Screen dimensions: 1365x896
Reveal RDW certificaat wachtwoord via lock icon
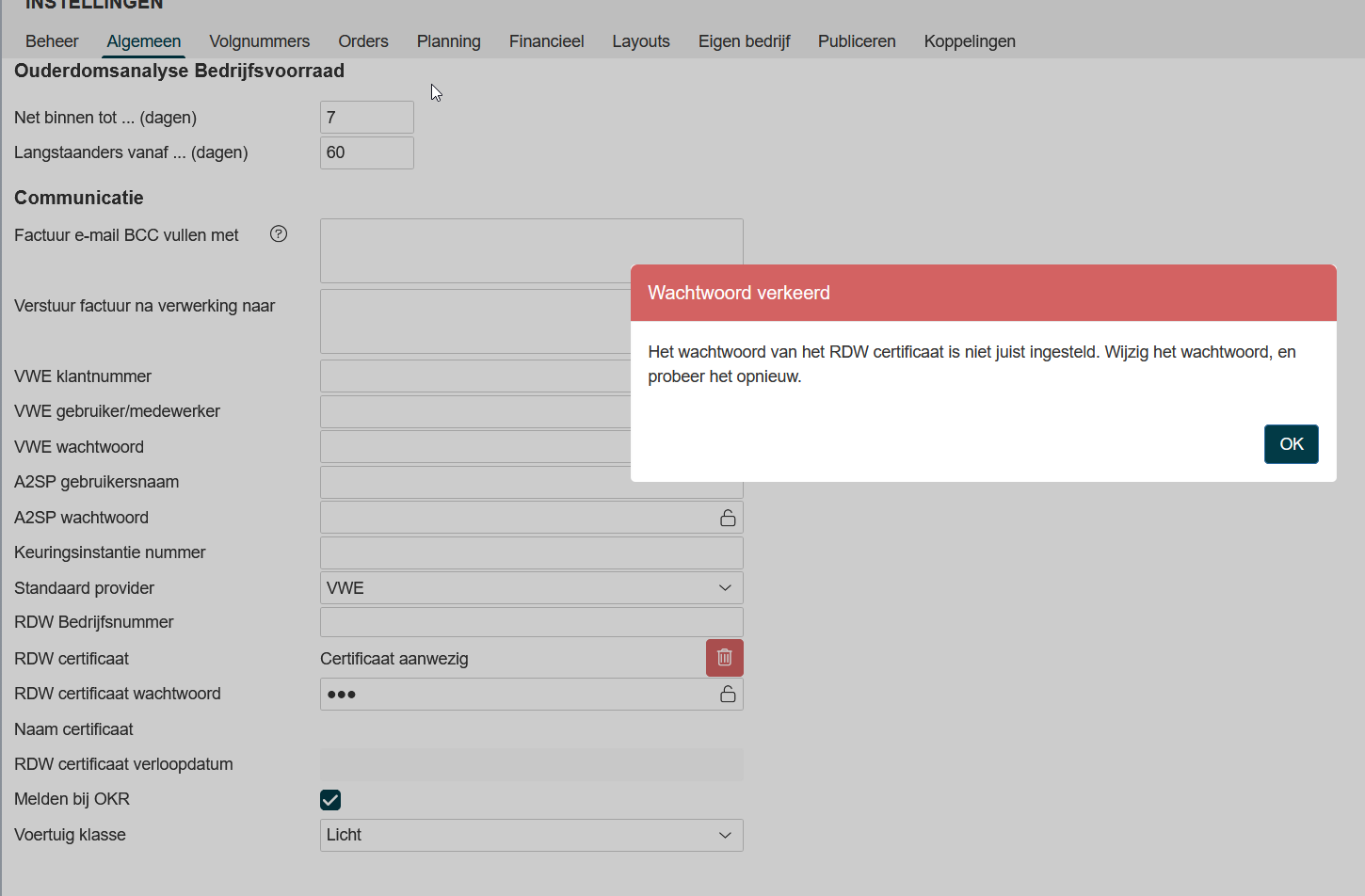(x=728, y=695)
